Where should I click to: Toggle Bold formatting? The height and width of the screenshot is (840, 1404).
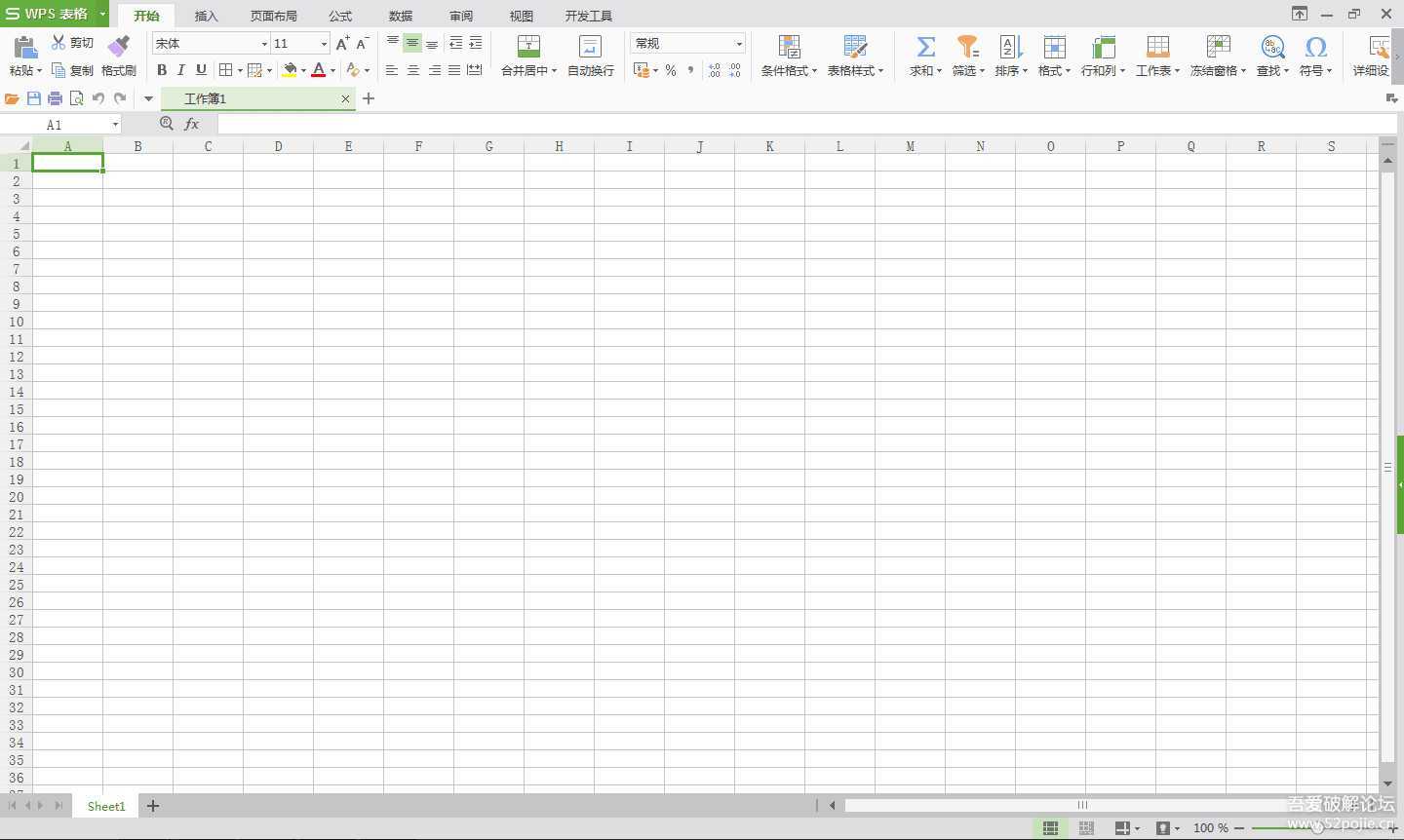[162, 70]
